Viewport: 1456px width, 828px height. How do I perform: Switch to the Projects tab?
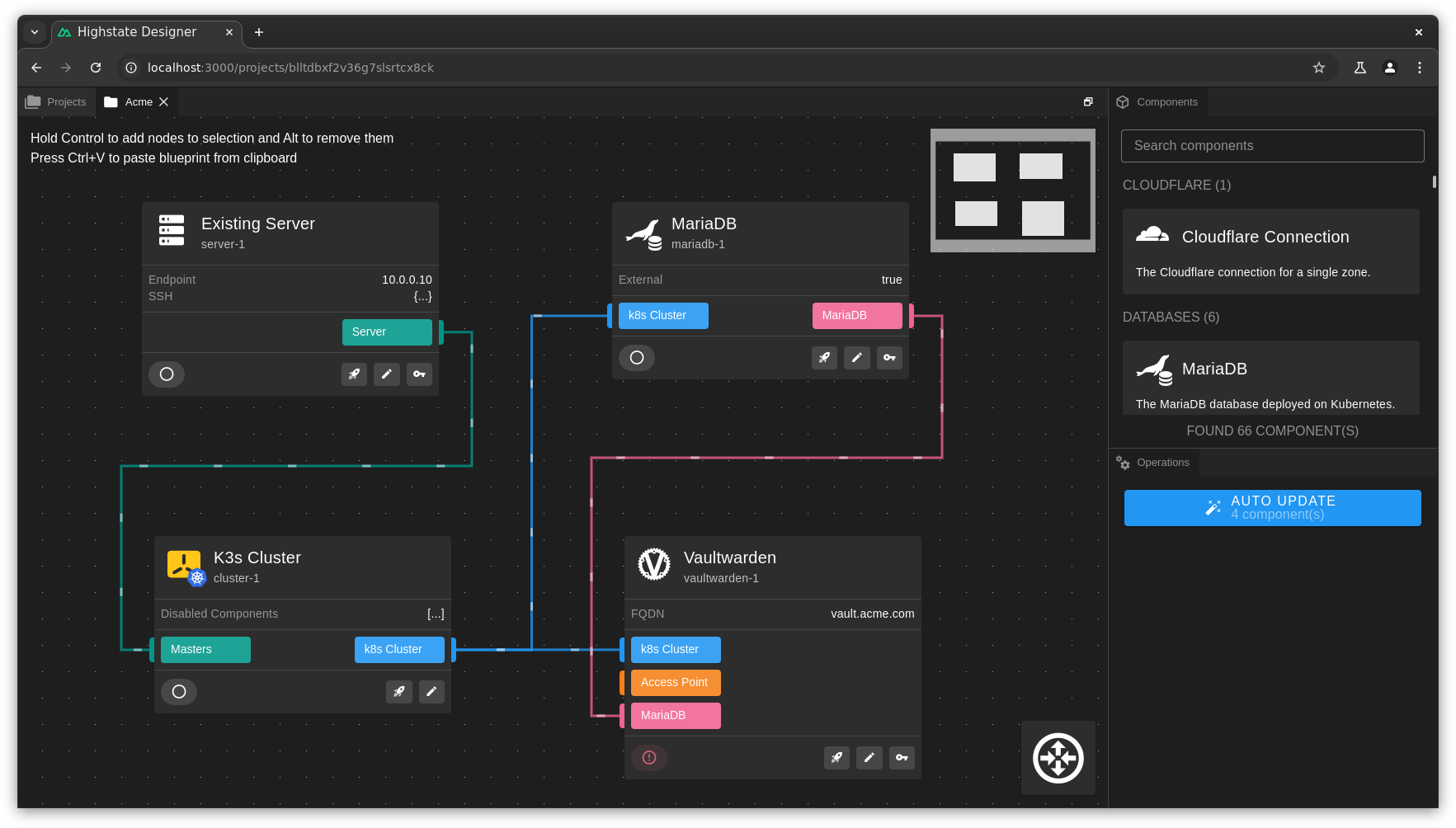[x=56, y=102]
